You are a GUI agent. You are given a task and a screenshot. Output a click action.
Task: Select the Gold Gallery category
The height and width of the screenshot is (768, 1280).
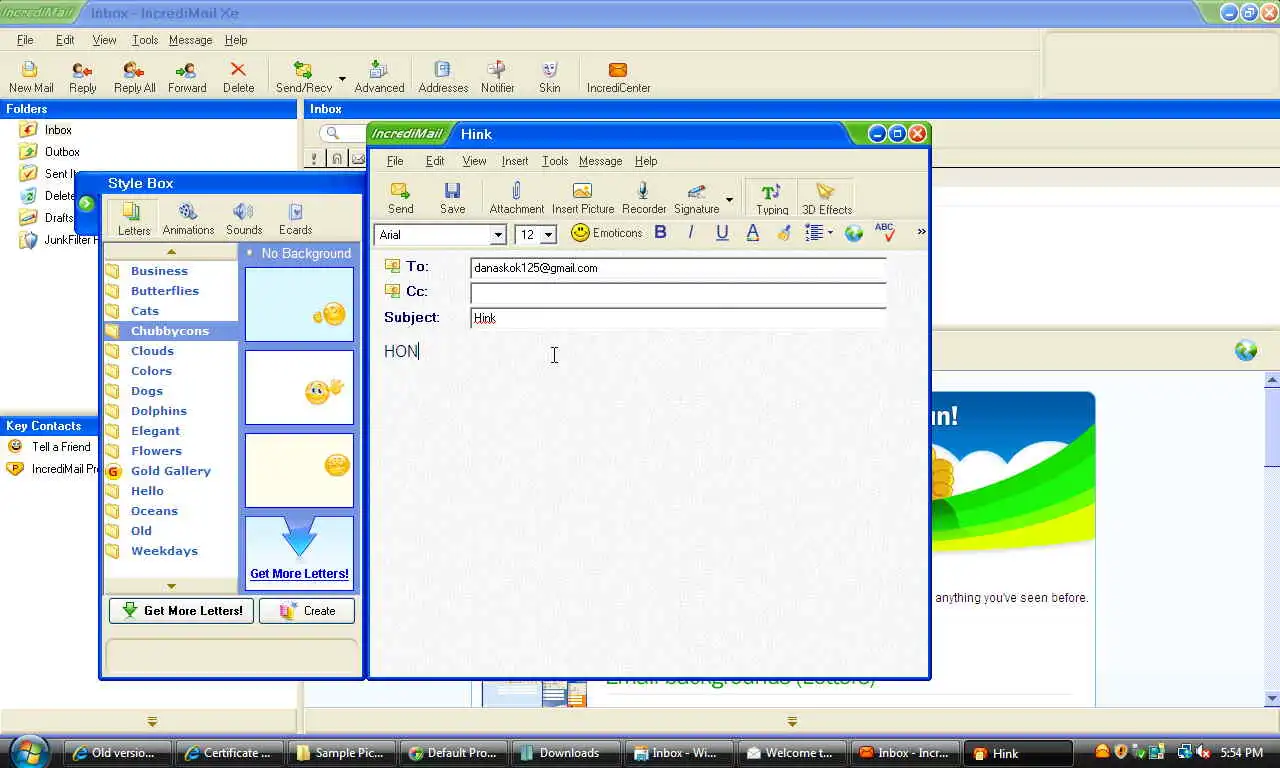[x=170, y=471]
